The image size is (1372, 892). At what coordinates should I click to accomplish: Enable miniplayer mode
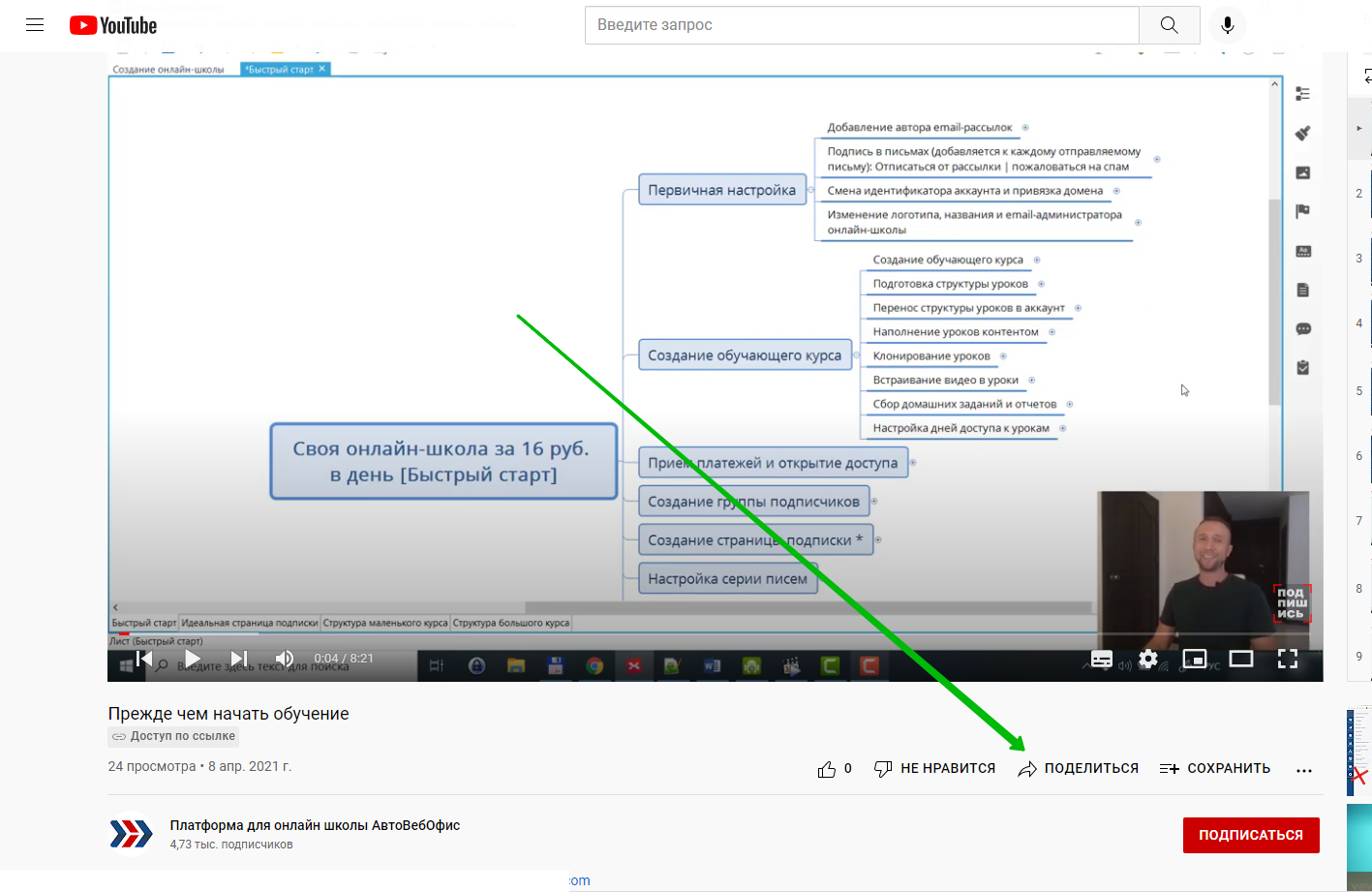click(x=1195, y=659)
